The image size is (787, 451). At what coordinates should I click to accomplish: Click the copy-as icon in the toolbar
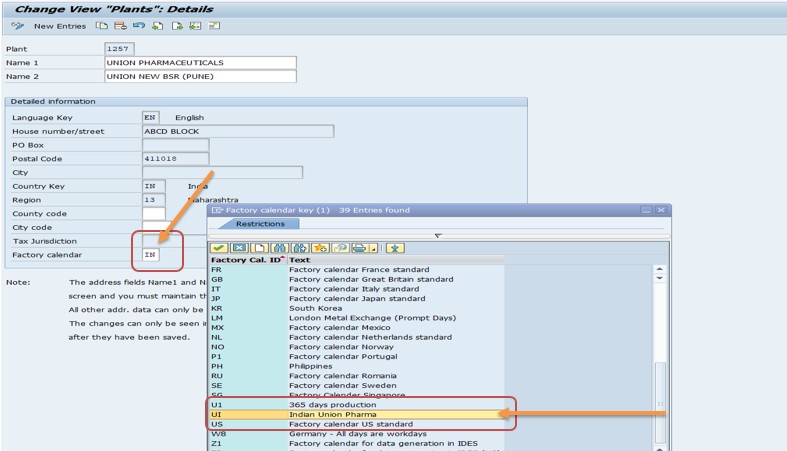coord(102,25)
